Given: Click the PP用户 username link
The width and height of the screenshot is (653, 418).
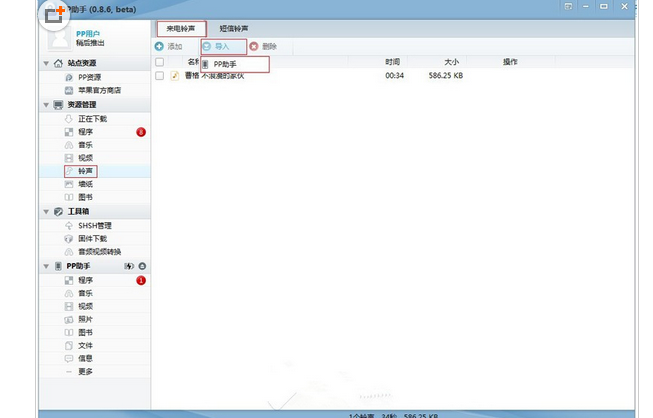Looking at the screenshot, I should [88, 34].
